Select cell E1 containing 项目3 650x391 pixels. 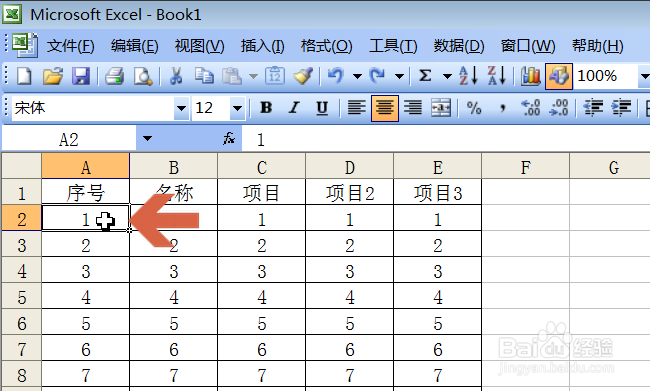tap(437, 192)
